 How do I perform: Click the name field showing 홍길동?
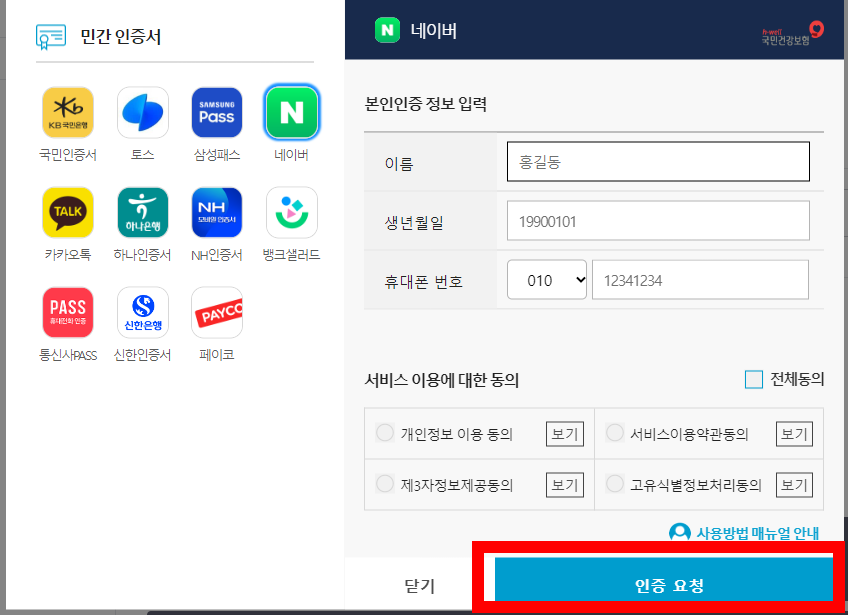(657, 161)
